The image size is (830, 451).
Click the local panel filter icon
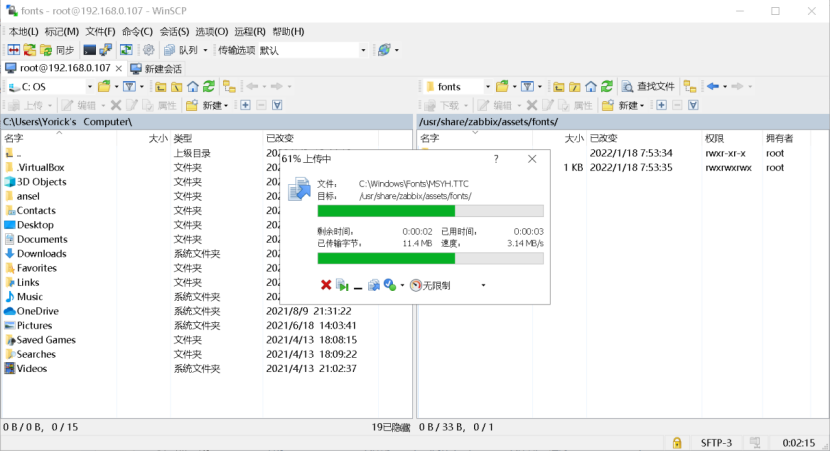click(129, 86)
